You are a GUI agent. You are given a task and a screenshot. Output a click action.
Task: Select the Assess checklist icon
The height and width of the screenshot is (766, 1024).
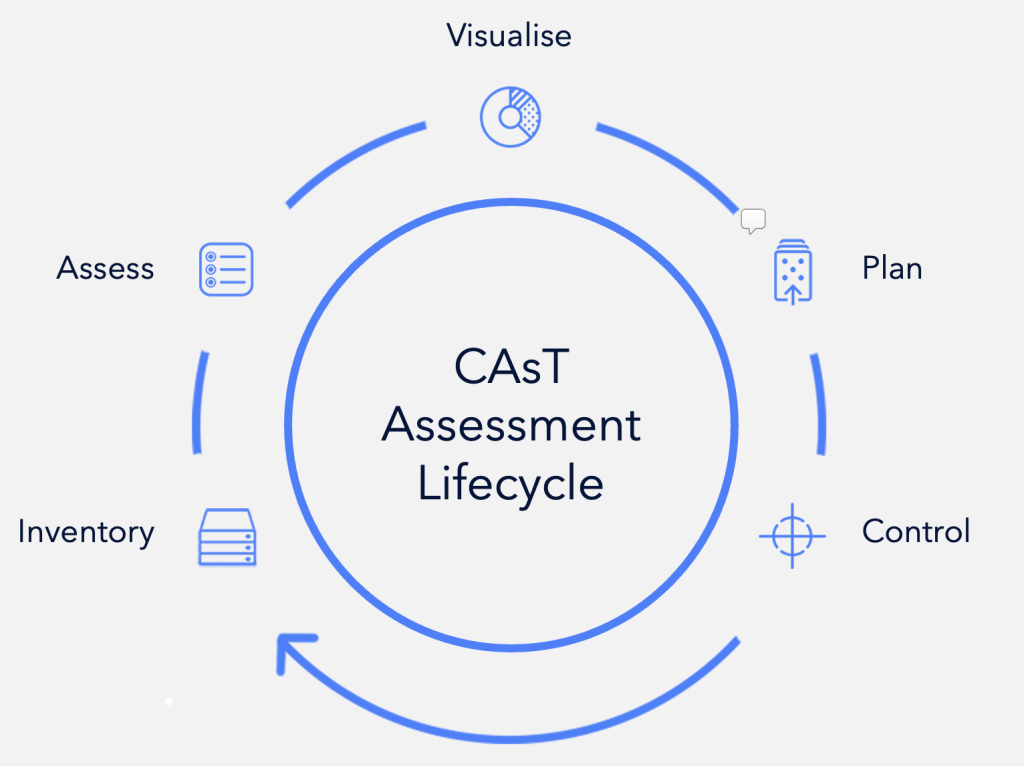(x=227, y=269)
